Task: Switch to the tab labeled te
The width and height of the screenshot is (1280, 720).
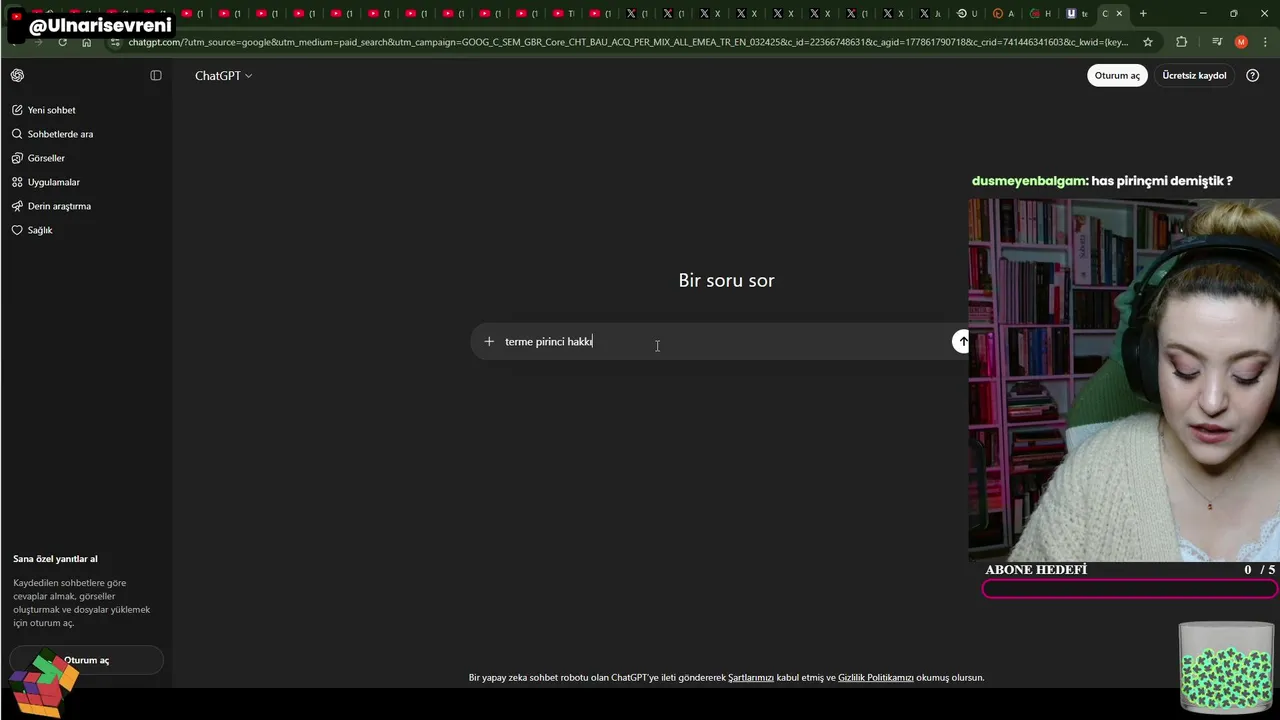Action: point(1077,14)
